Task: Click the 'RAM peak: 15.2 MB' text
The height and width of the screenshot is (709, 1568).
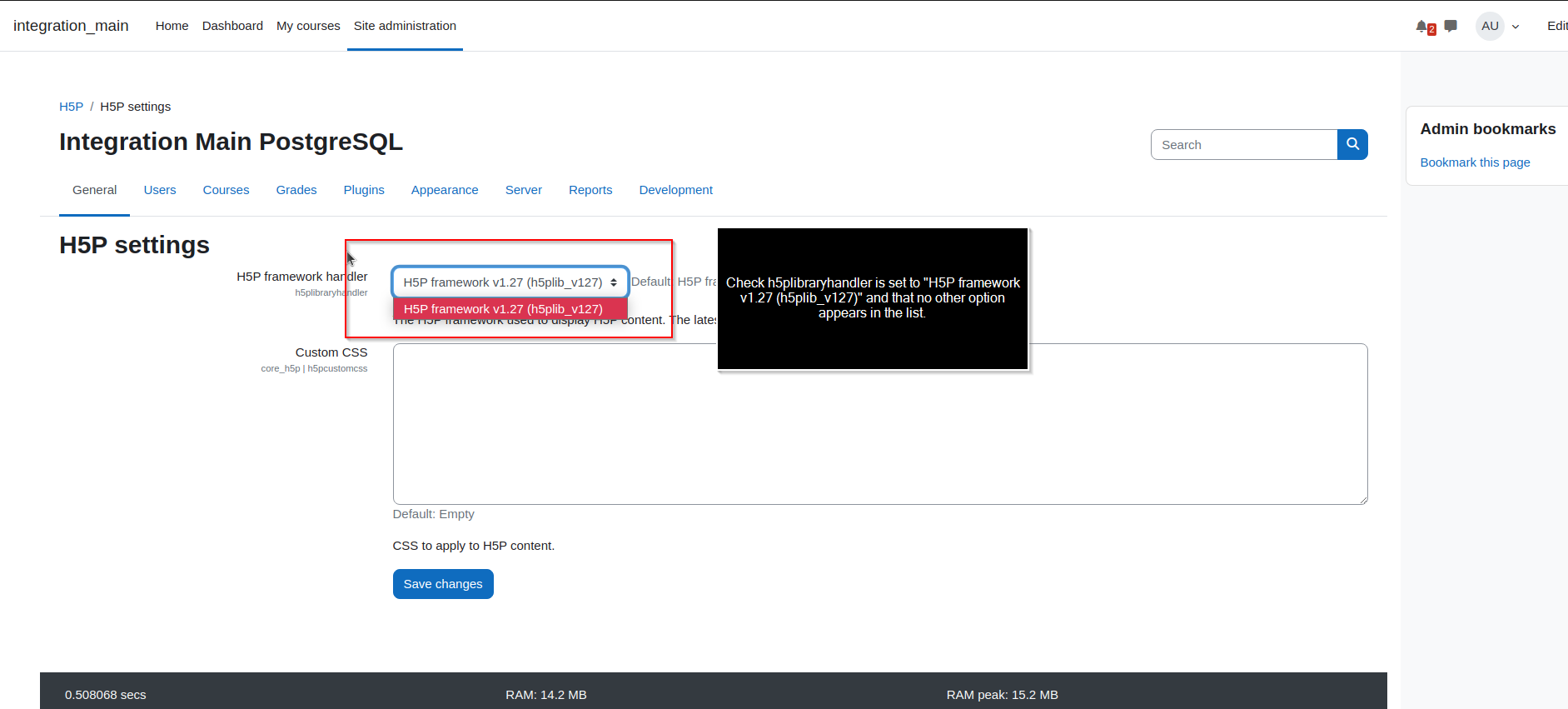Action: click(x=1003, y=695)
